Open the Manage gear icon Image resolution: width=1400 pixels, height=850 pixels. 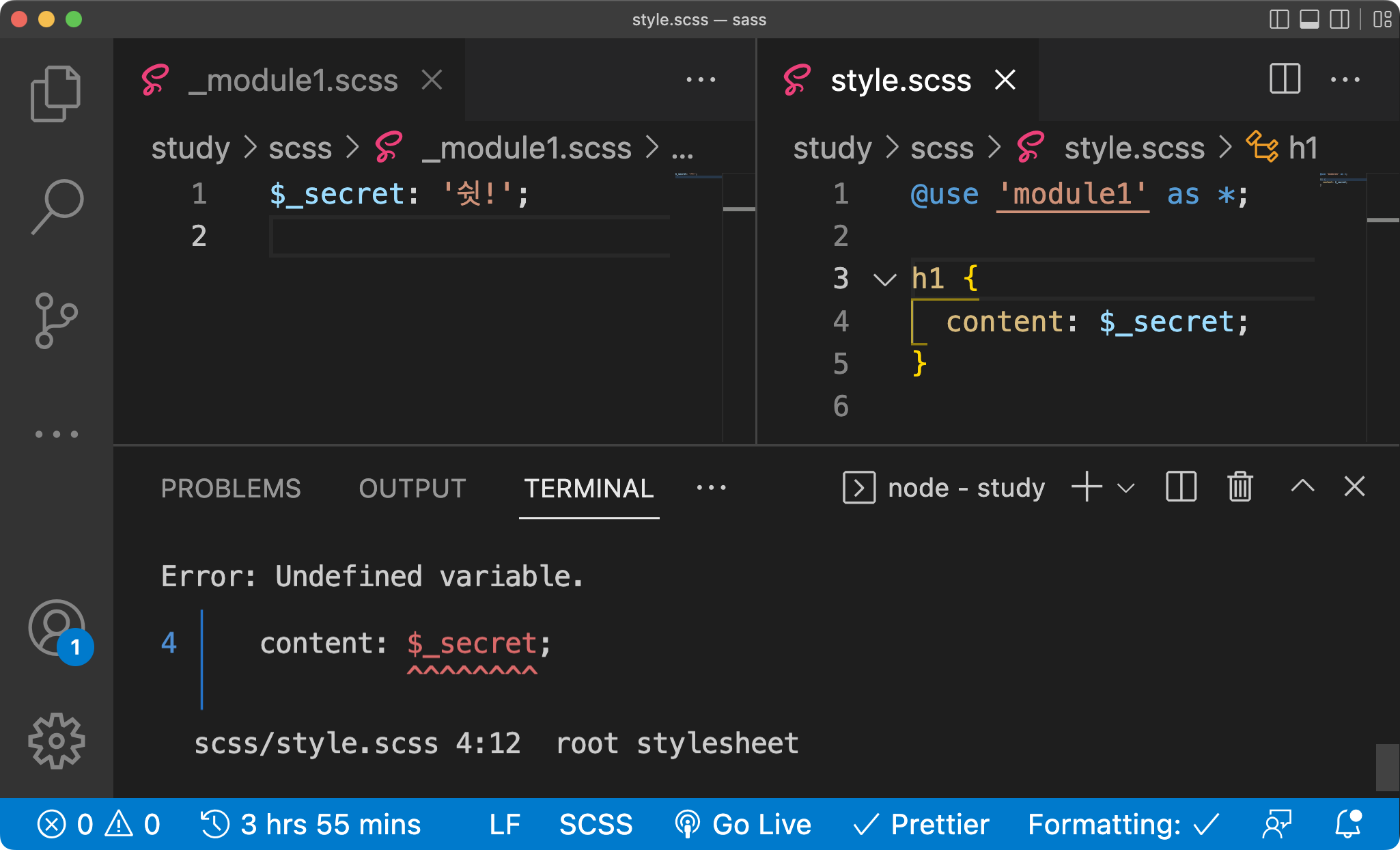(56, 741)
